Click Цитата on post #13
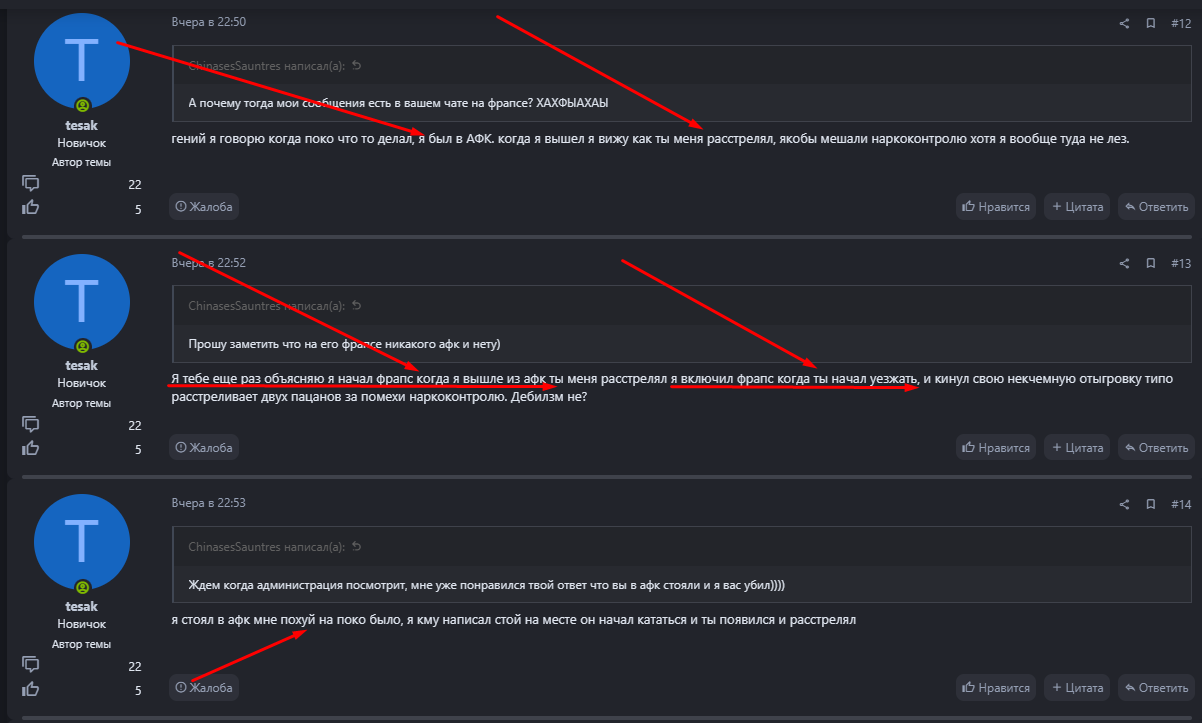This screenshot has width=1202, height=723. point(1077,447)
